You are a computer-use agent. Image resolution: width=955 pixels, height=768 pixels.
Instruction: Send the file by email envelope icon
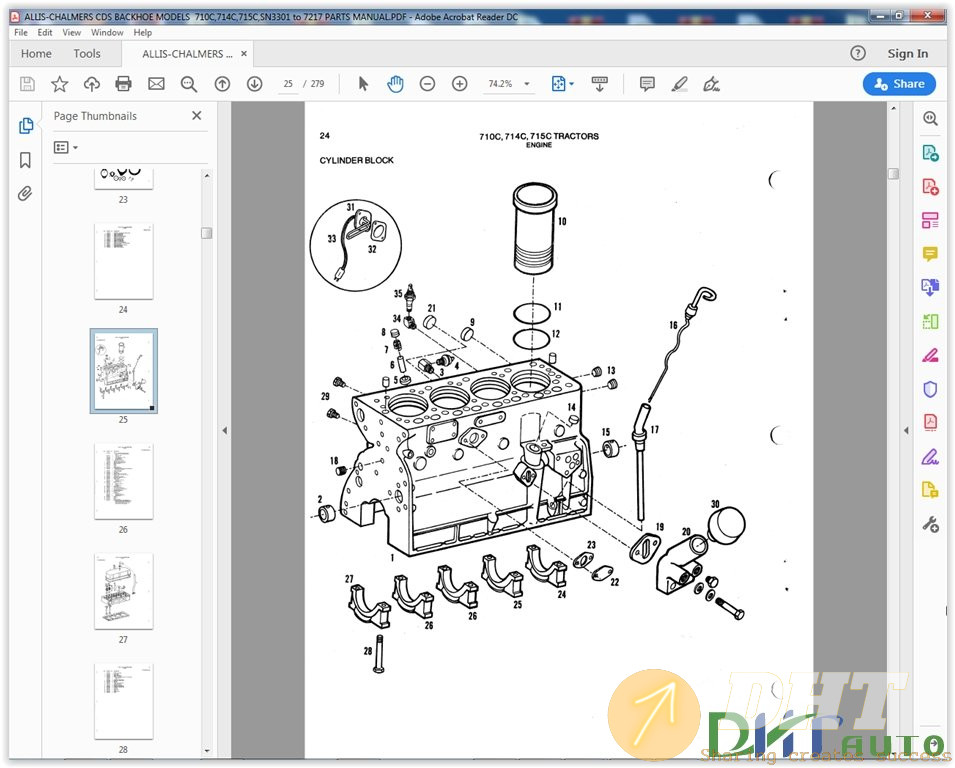click(x=157, y=84)
